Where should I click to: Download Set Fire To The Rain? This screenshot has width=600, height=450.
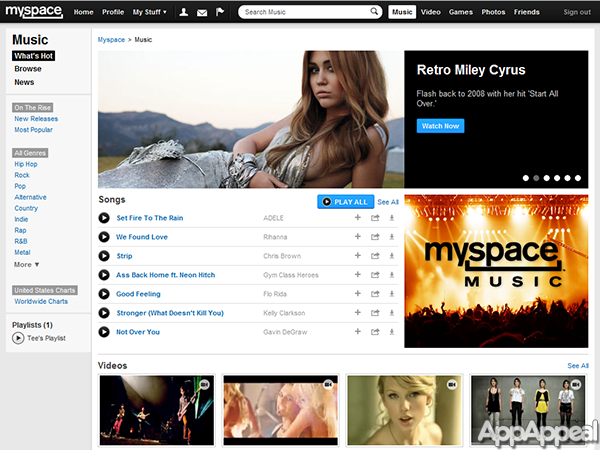pyautogui.click(x=392, y=218)
